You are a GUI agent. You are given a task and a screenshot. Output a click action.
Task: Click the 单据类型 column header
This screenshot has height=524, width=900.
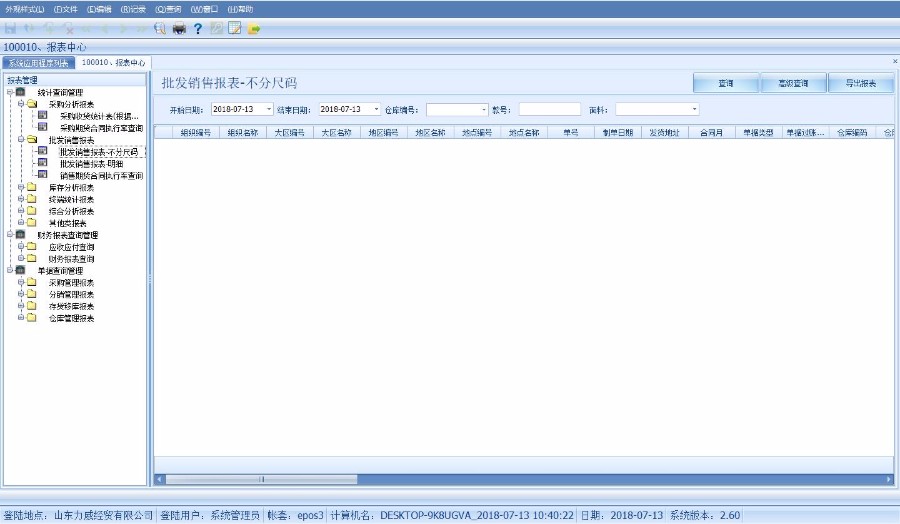point(758,133)
